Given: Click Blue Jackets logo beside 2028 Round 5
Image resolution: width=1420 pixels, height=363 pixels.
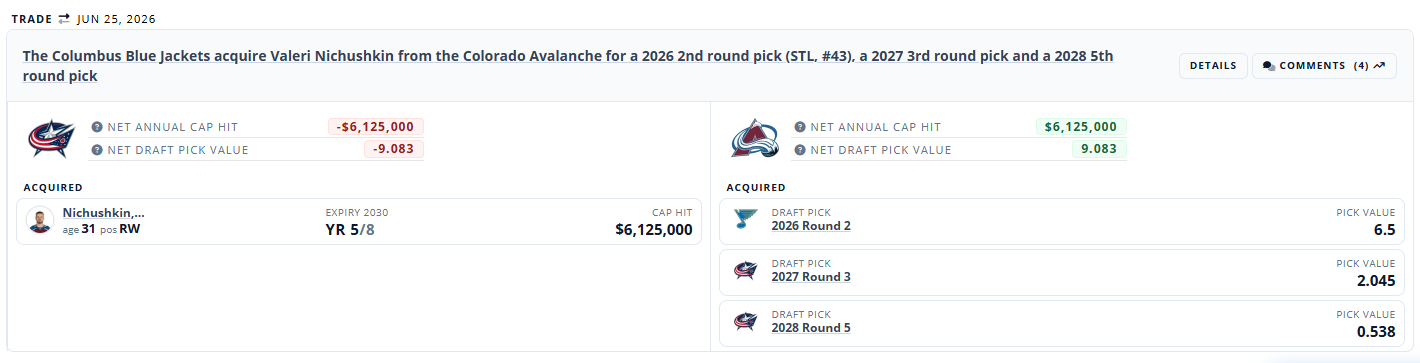Looking at the screenshot, I should coord(745,321).
